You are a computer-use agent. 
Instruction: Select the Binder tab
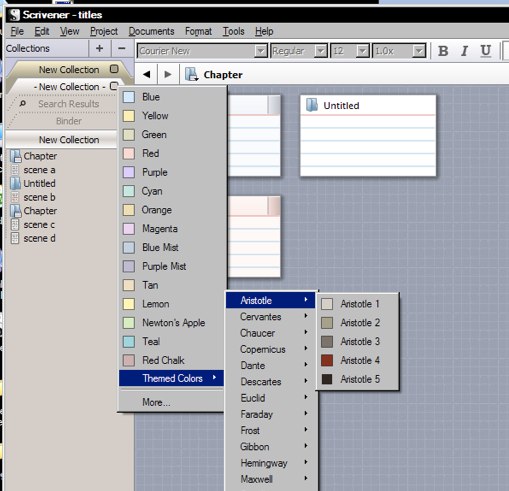coord(69,121)
